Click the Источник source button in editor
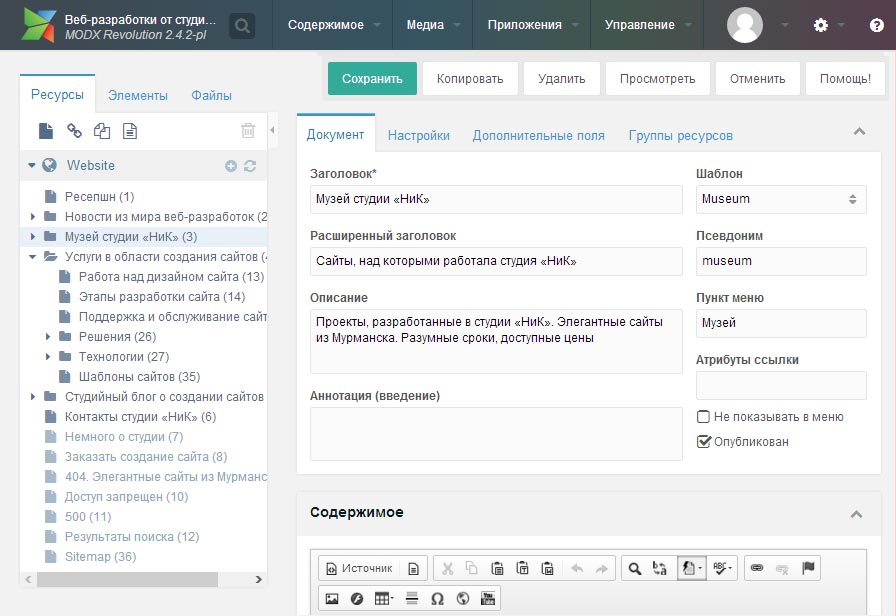896x616 pixels. tap(359, 568)
